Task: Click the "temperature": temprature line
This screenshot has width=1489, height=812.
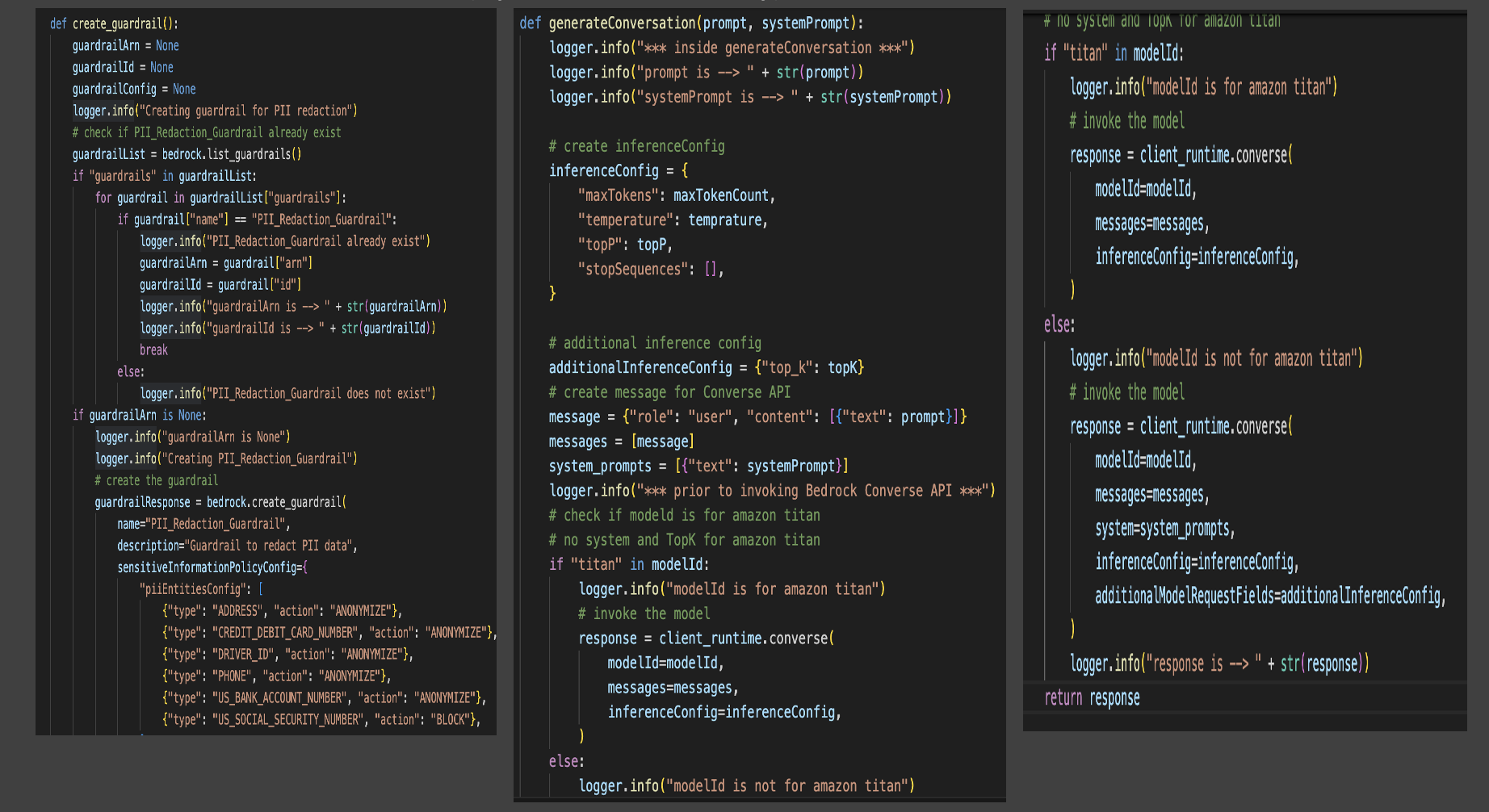Action: point(672,220)
